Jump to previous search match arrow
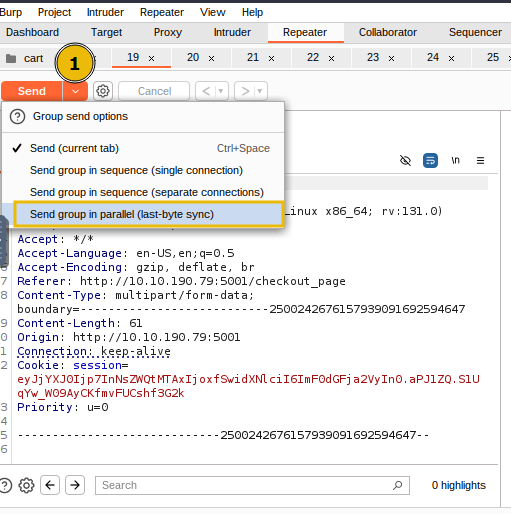The image size is (511, 514). (x=50, y=485)
